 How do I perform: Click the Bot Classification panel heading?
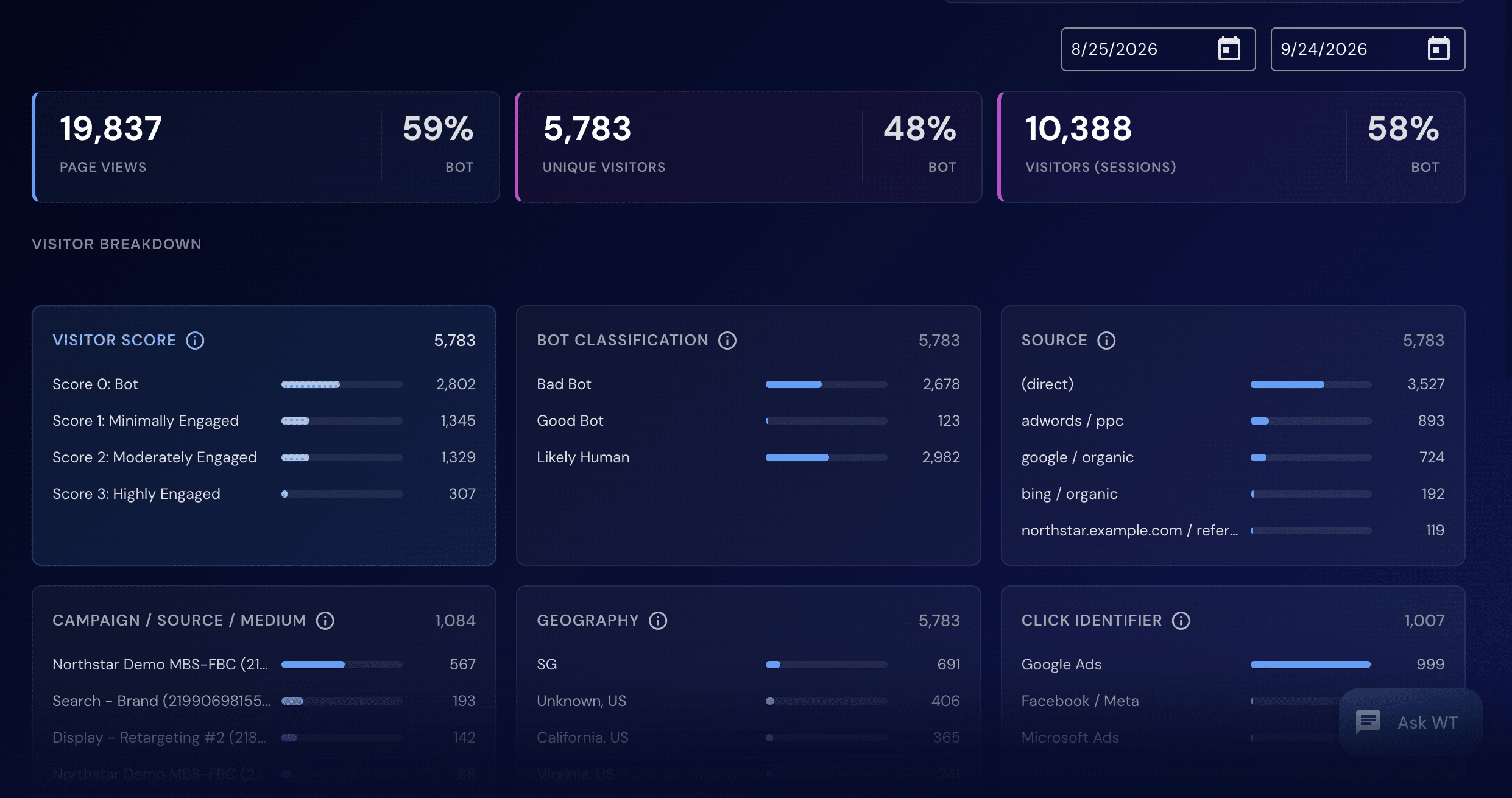click(623, 340)
